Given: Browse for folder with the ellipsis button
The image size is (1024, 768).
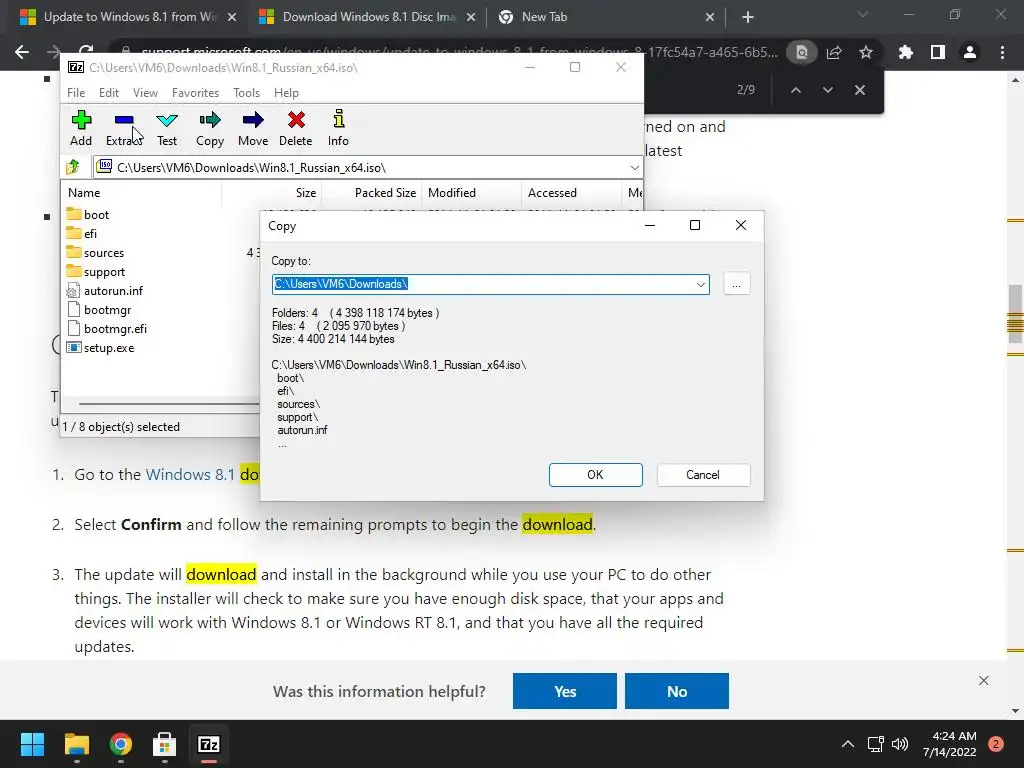Looking at the screenshot, I should click(737, 284).
